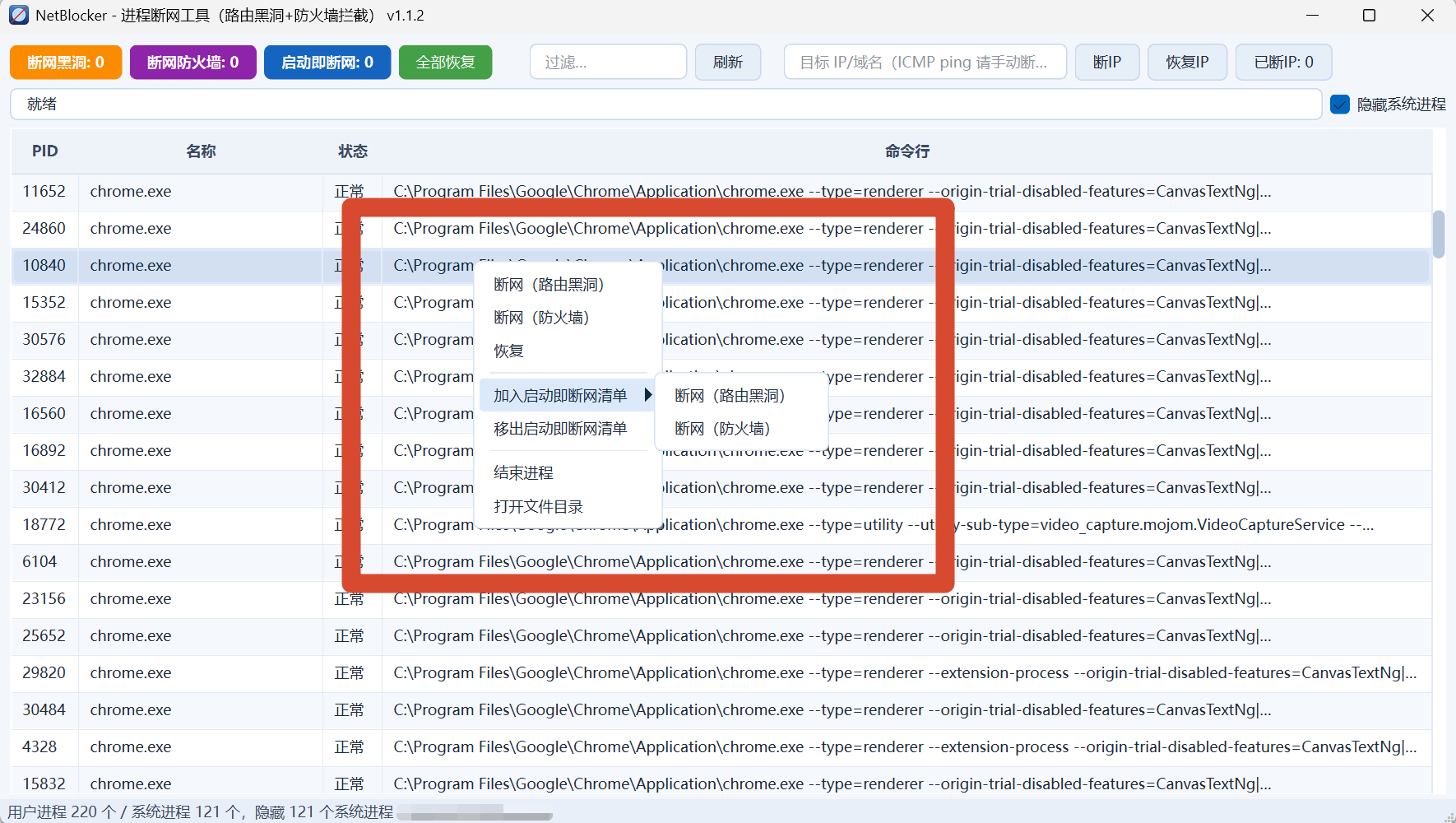
Task: Choose 恢复 from the context menu
Action: point(508,351)
